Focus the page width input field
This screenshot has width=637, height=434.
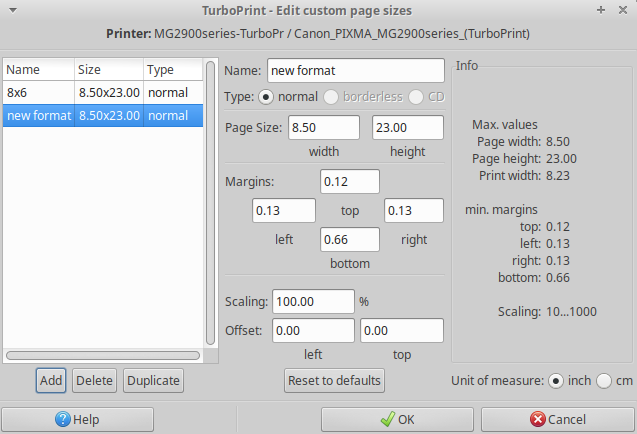(323, 128)
